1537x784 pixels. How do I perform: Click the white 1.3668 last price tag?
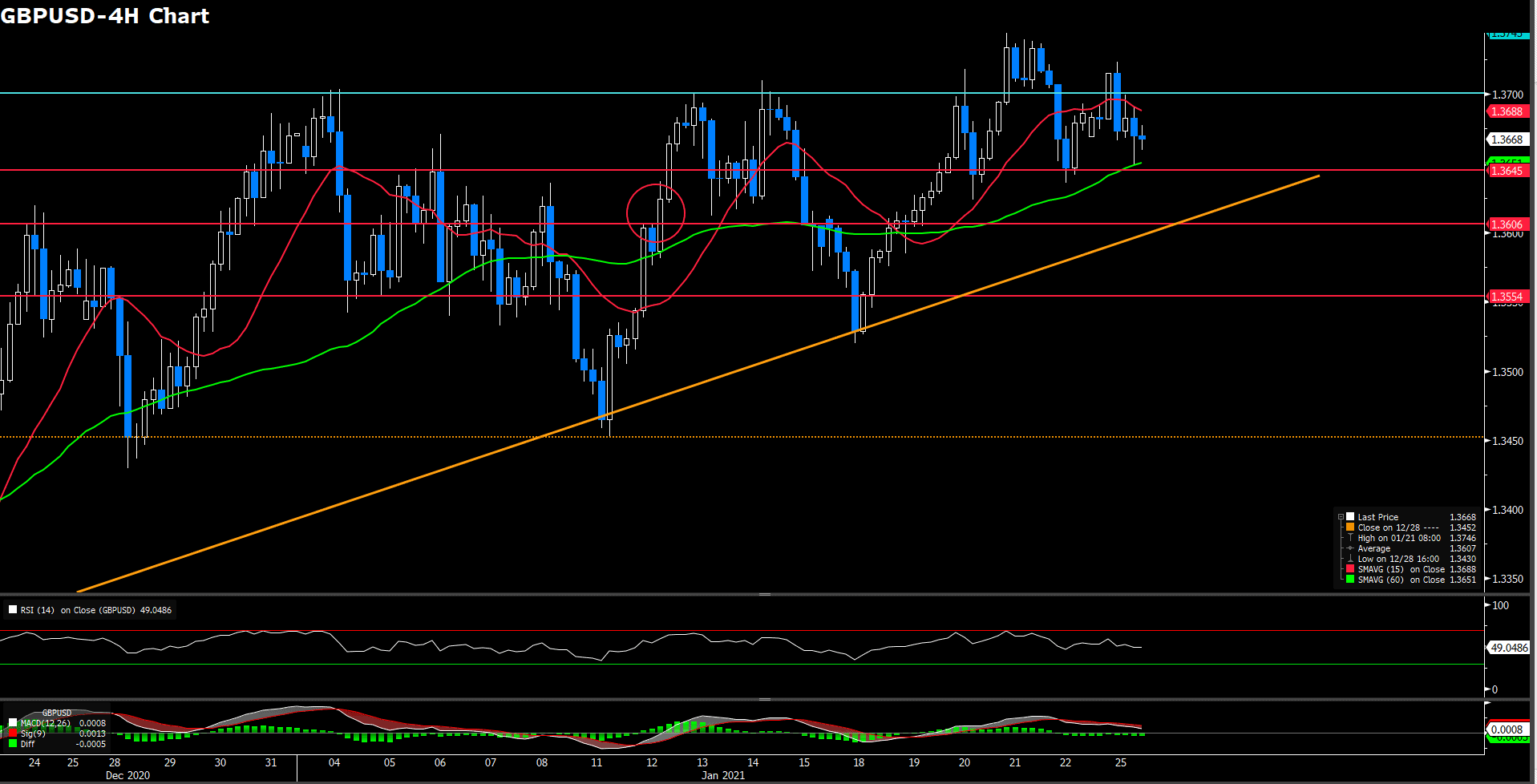(x=1507, y=139)
